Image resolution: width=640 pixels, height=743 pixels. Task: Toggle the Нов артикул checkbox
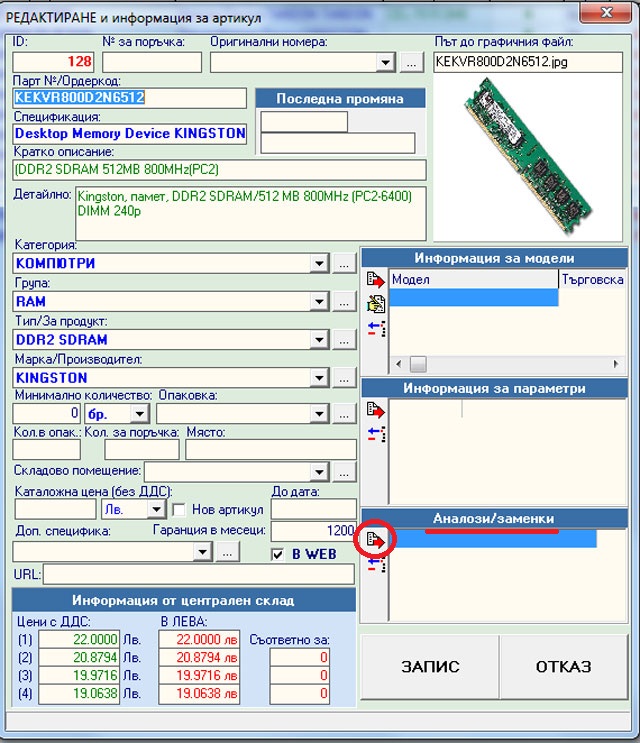pyautogui.click(x=179, y=510)
